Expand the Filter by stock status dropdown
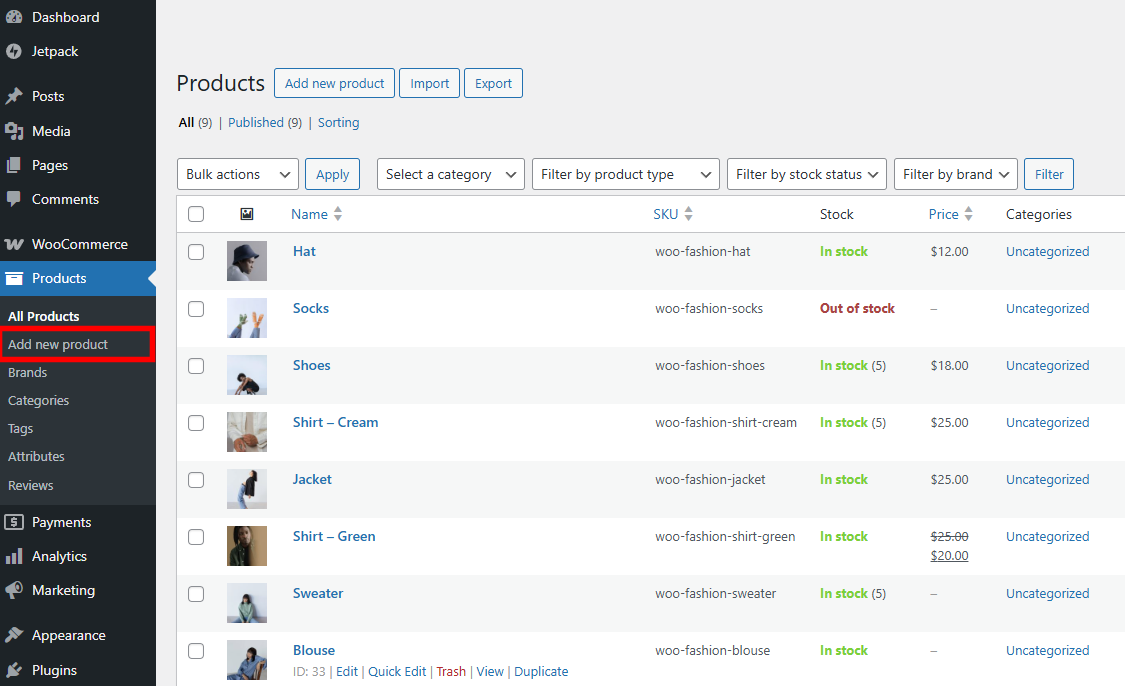Viewport: 1125px width, 686px height. pyautogui.click(x=806, y=173)
